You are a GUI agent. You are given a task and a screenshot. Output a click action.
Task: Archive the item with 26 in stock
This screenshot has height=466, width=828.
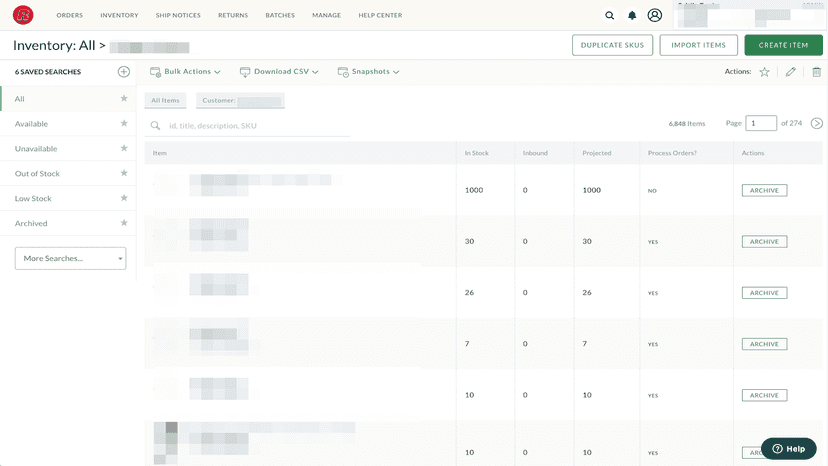(765, 293)
